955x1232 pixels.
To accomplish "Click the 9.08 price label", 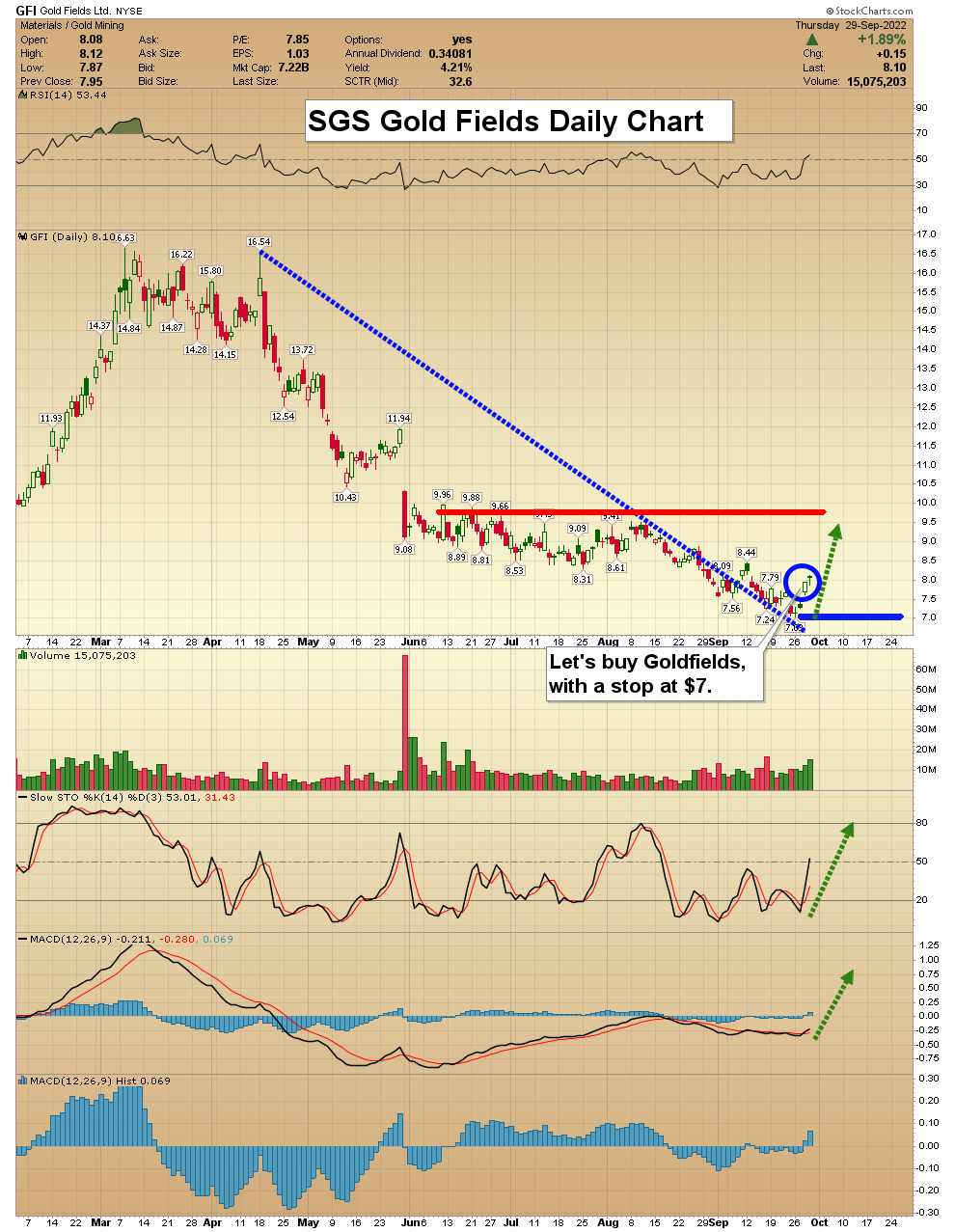I will point(403,549).
